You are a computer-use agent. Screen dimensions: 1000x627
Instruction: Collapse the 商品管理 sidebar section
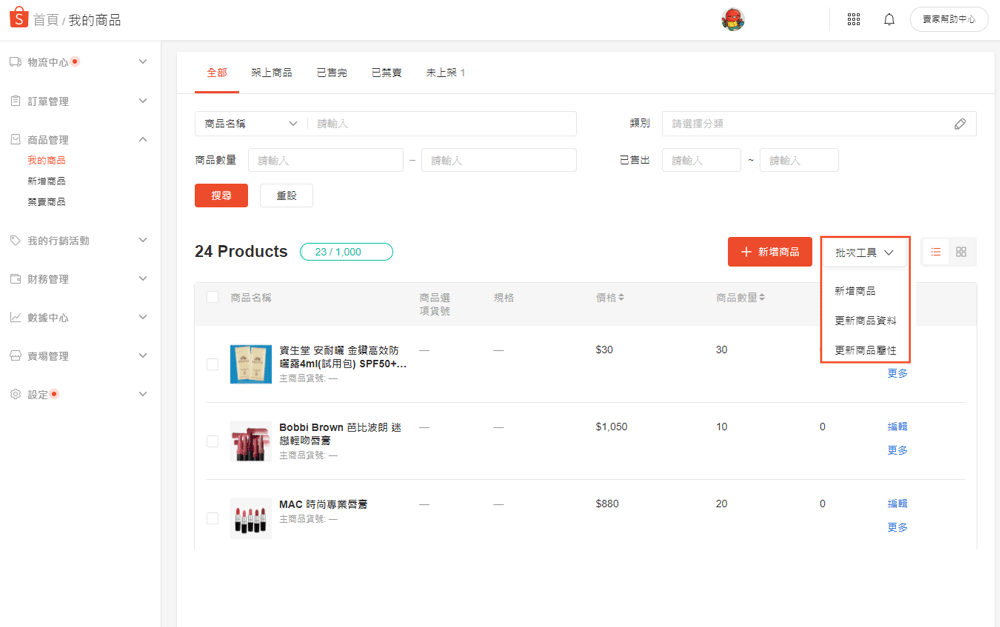(x=143, y=139)
